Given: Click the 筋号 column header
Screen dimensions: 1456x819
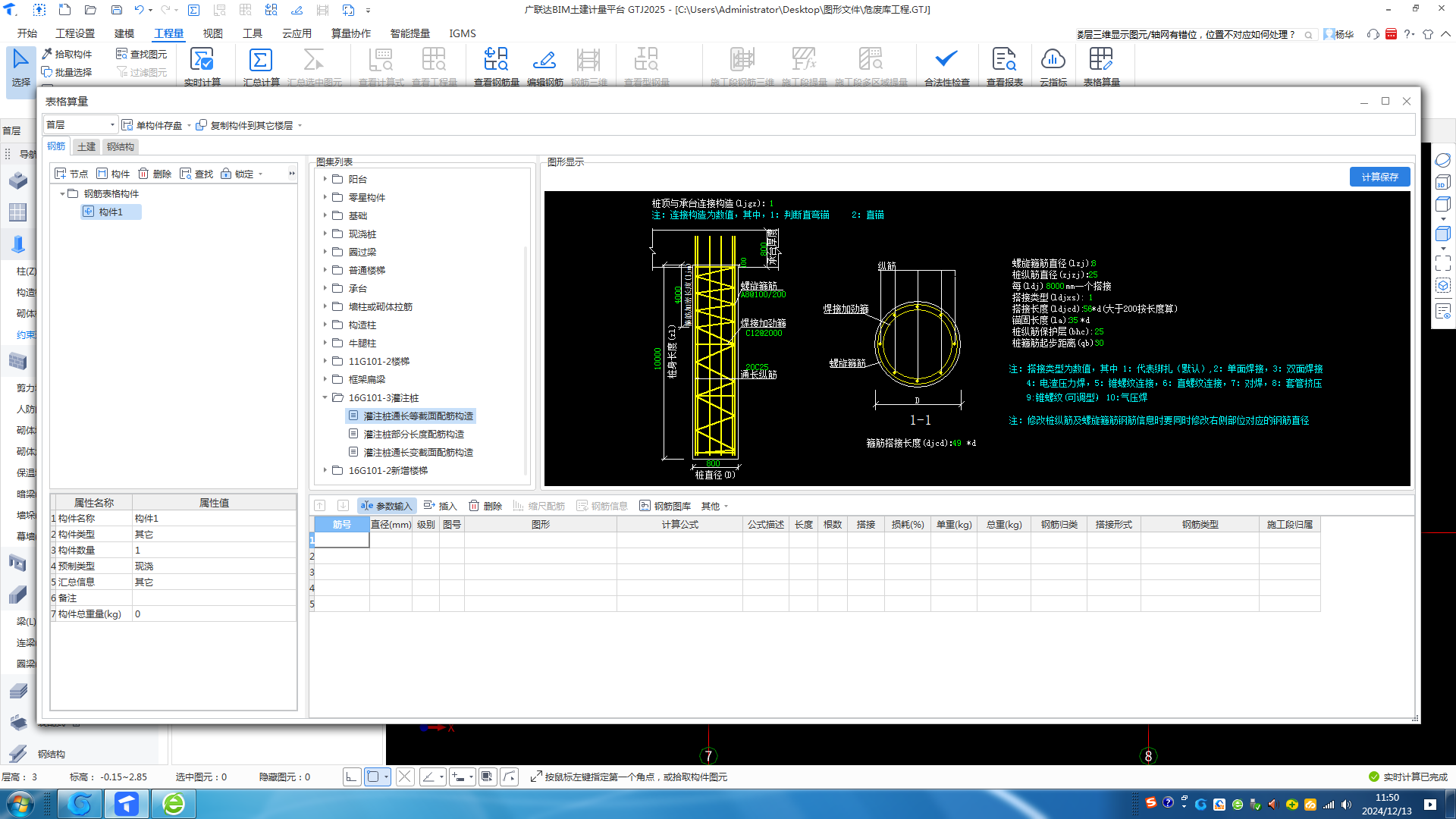Looking at the screenshot, I should coord(341,525).
